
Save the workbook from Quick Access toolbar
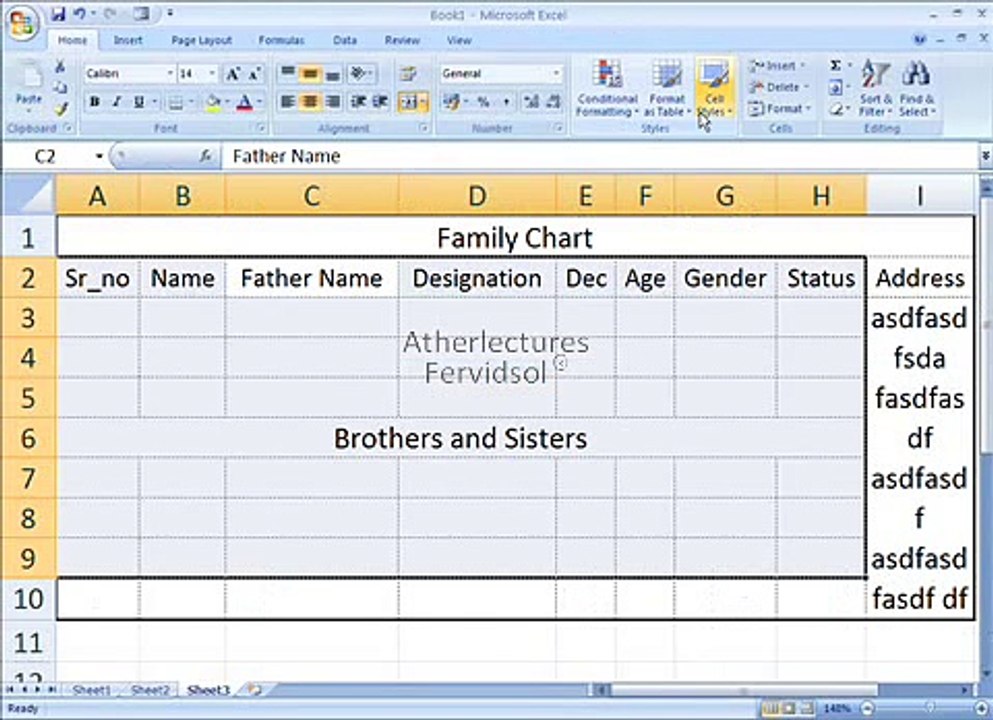58,14
